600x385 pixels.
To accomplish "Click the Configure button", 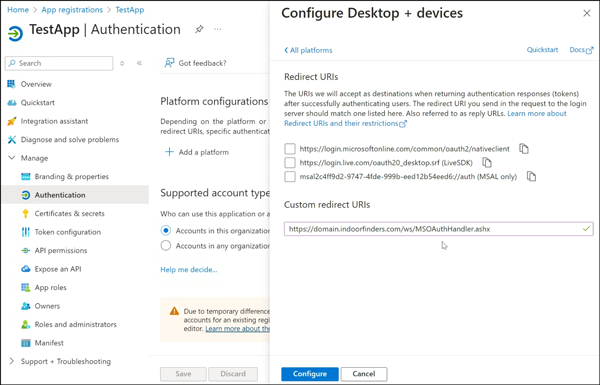I will tap(310, 374).
